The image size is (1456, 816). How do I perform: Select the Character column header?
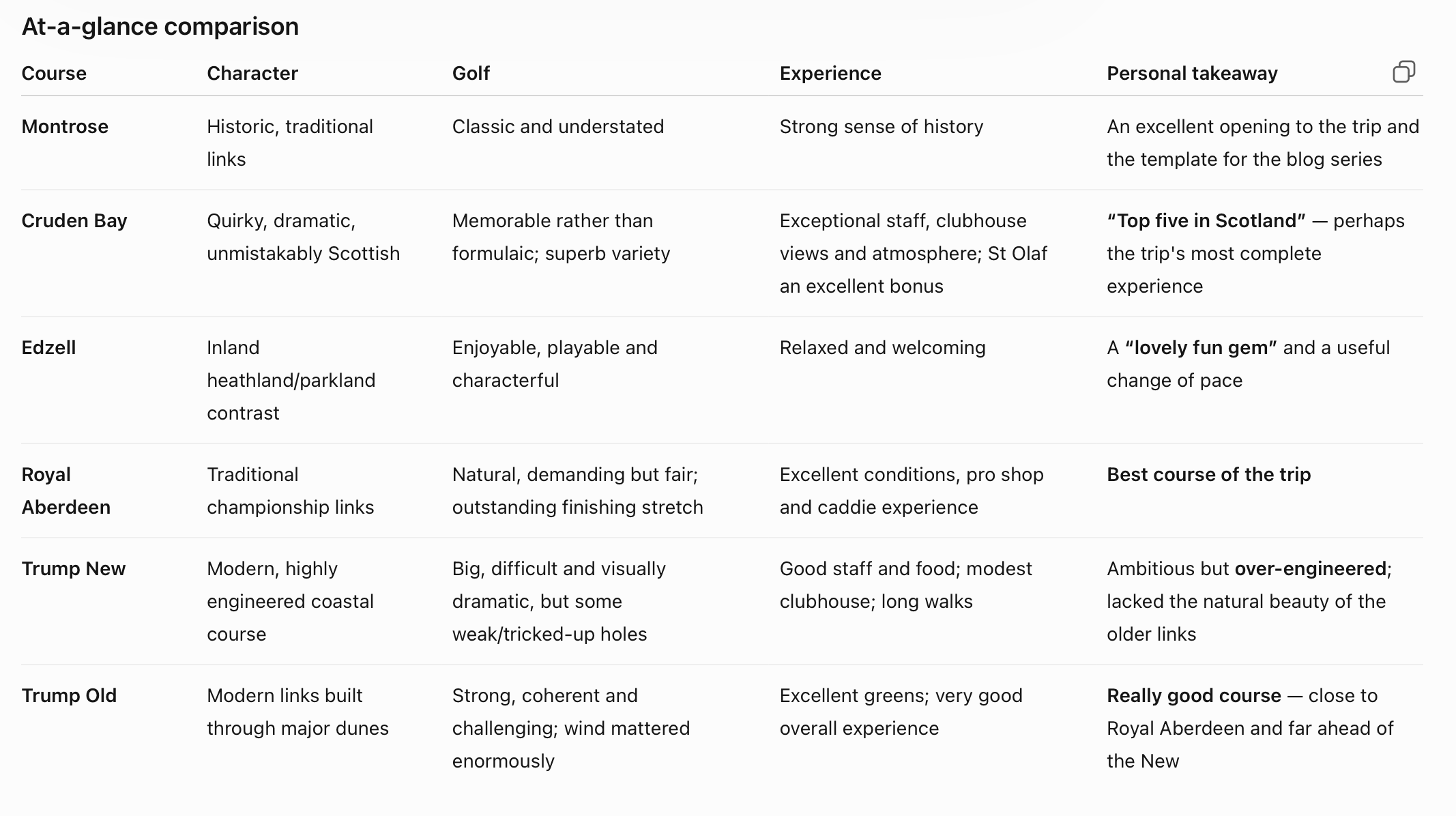[252, 73]
